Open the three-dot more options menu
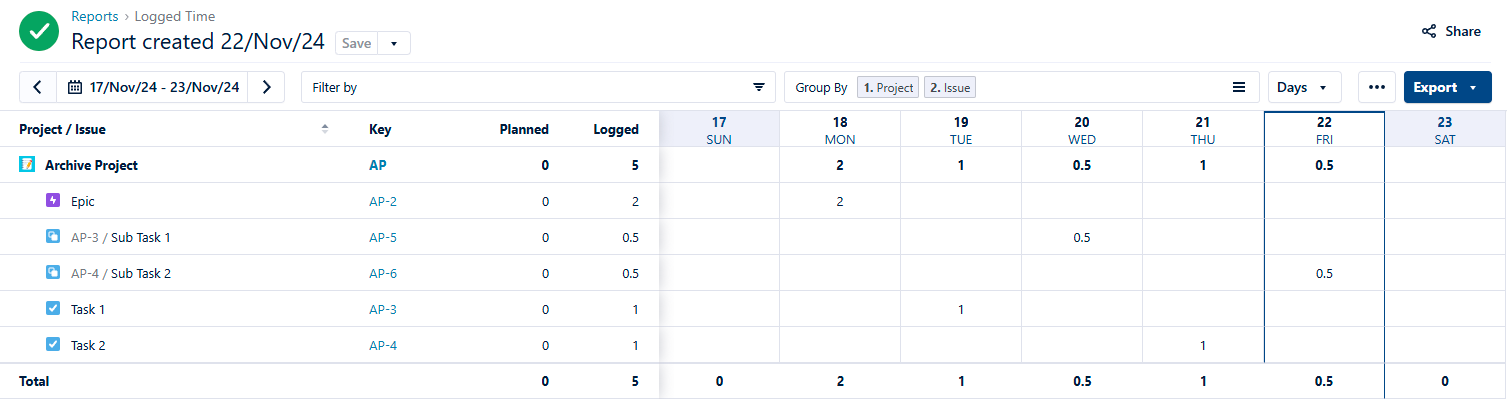 point(1376,87)
